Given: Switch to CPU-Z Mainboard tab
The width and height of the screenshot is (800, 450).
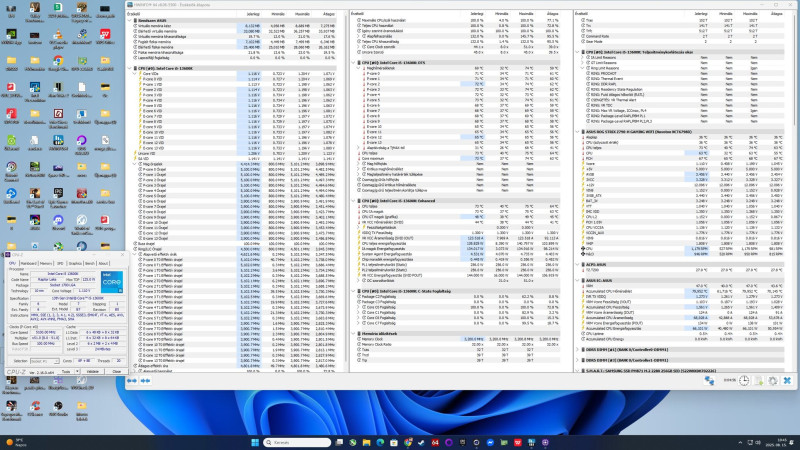Looking at the screenshot, I should tap(28, 263).
